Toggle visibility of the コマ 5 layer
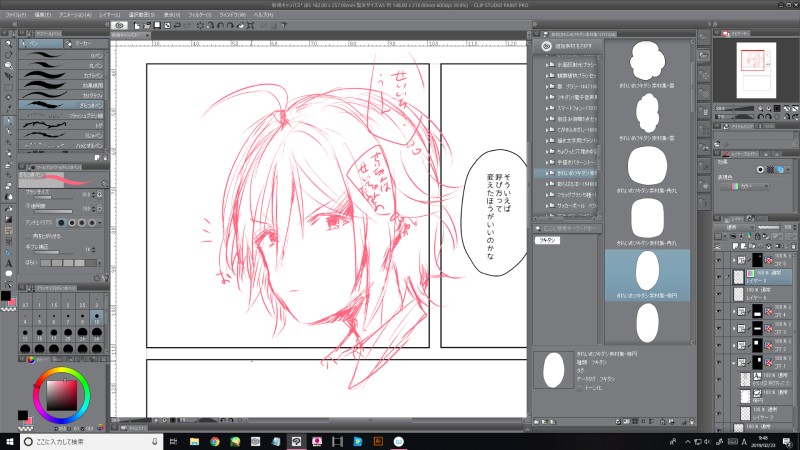This screenshot has width=800, height=450. pos(719,260)
